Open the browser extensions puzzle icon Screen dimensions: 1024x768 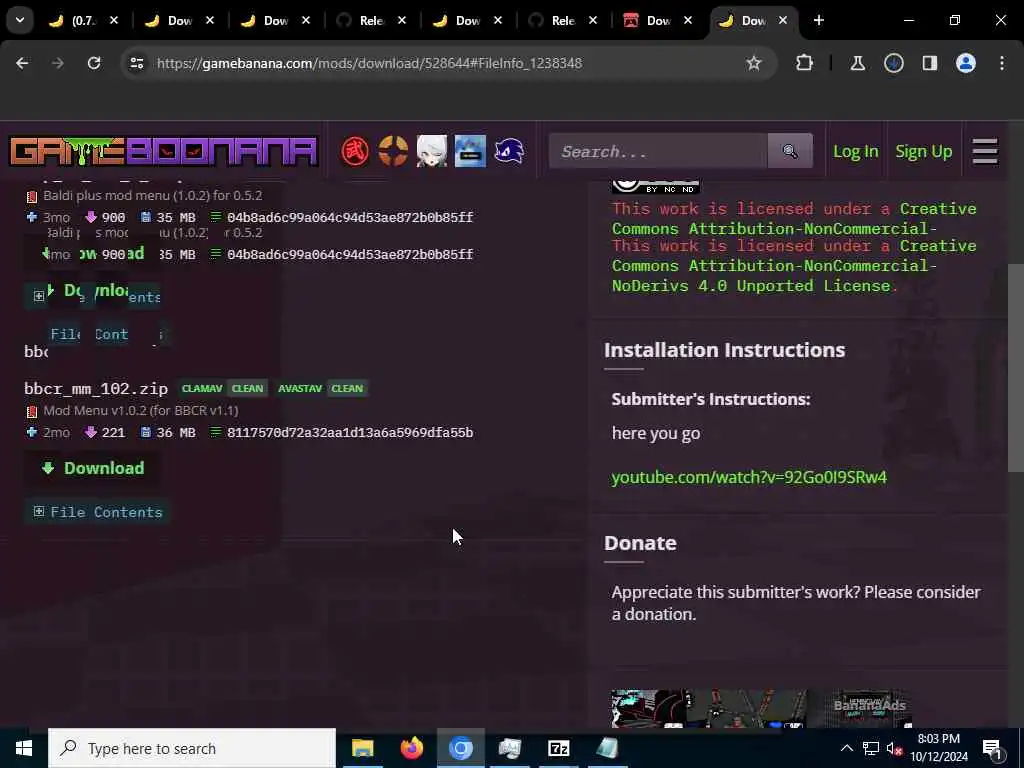805,63
